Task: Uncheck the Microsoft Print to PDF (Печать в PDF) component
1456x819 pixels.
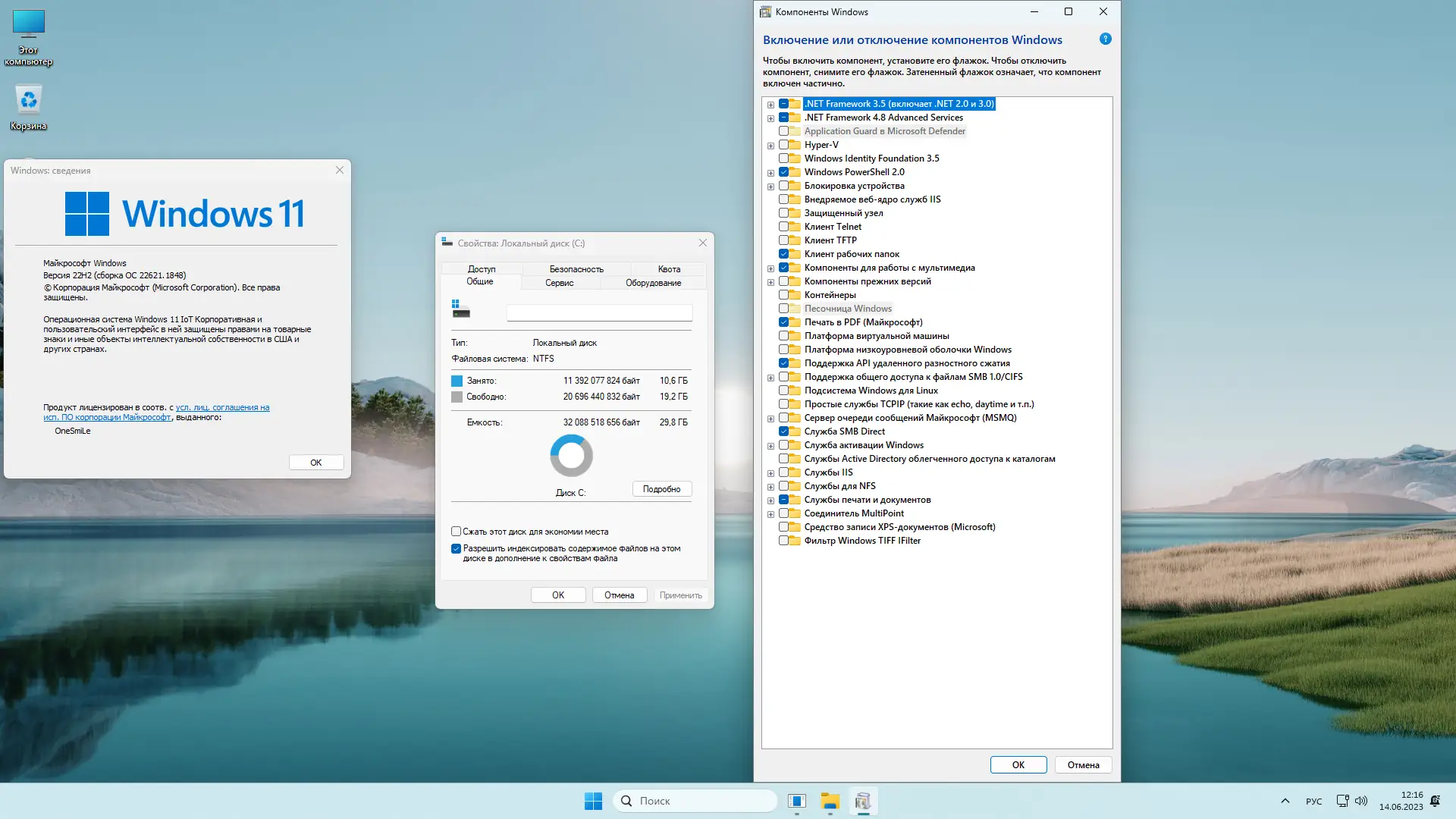Action: [x=783, y=322]
